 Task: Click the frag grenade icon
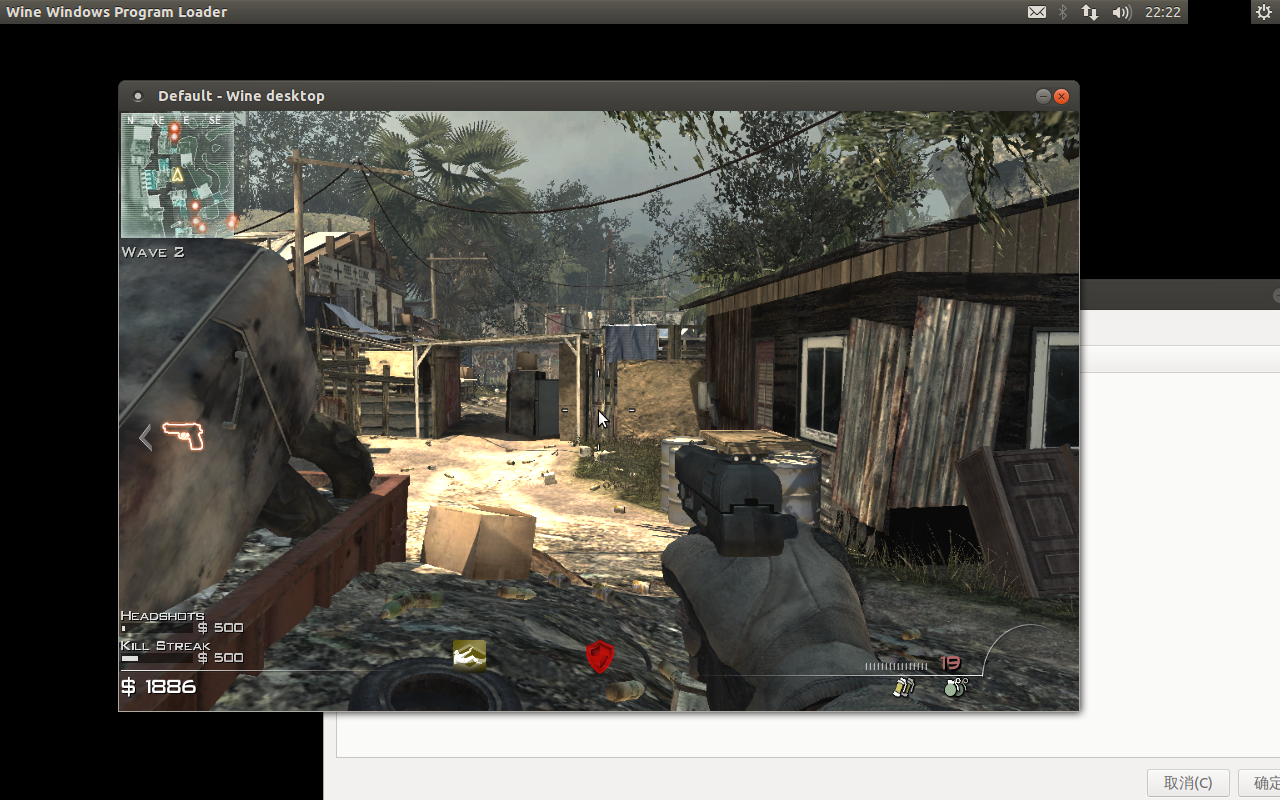[956, 687]
